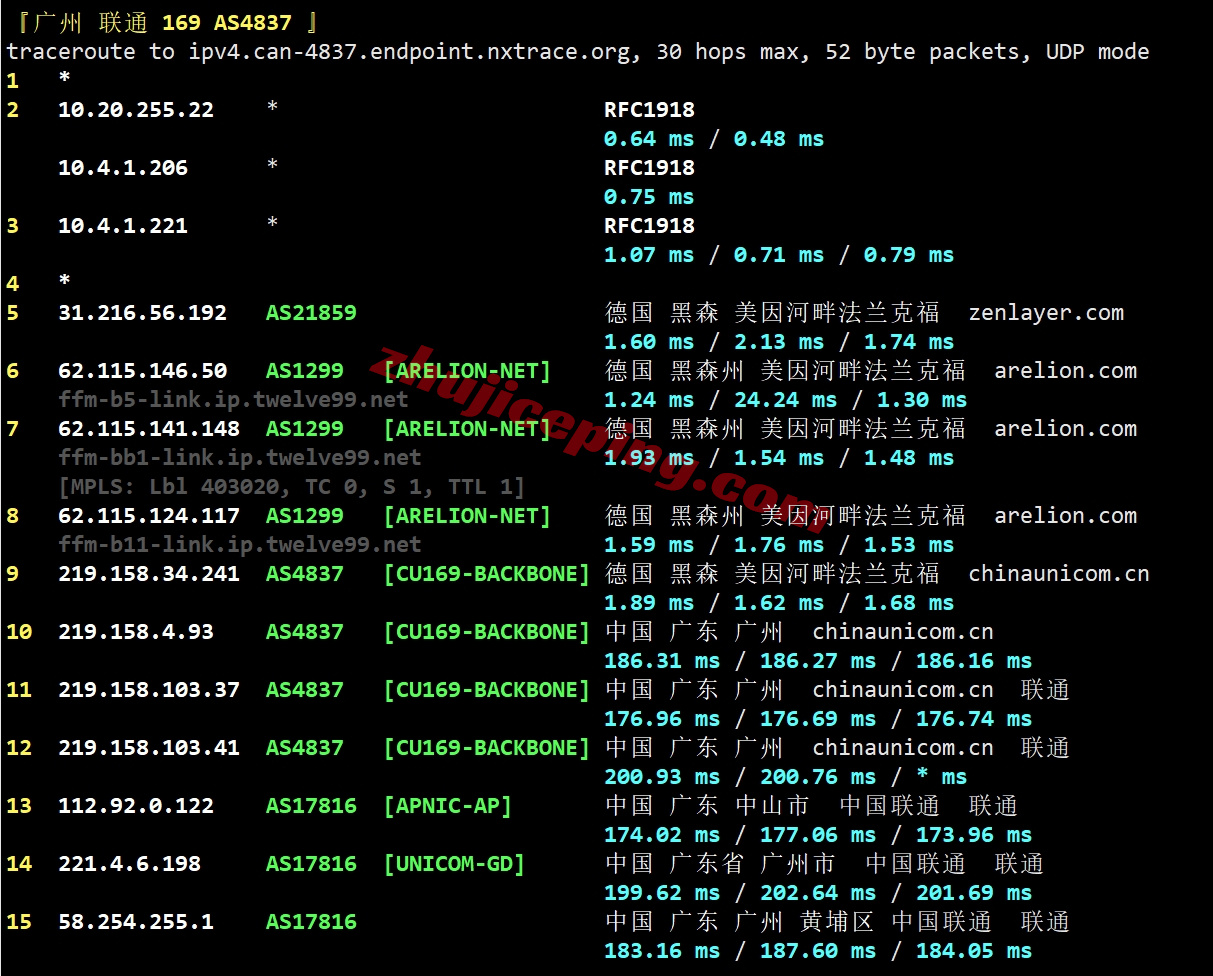Click hostname ffm-b11-link.ip.twelve99.net
The height and width of the screenshot is (976, 1213).
point(240,545)
